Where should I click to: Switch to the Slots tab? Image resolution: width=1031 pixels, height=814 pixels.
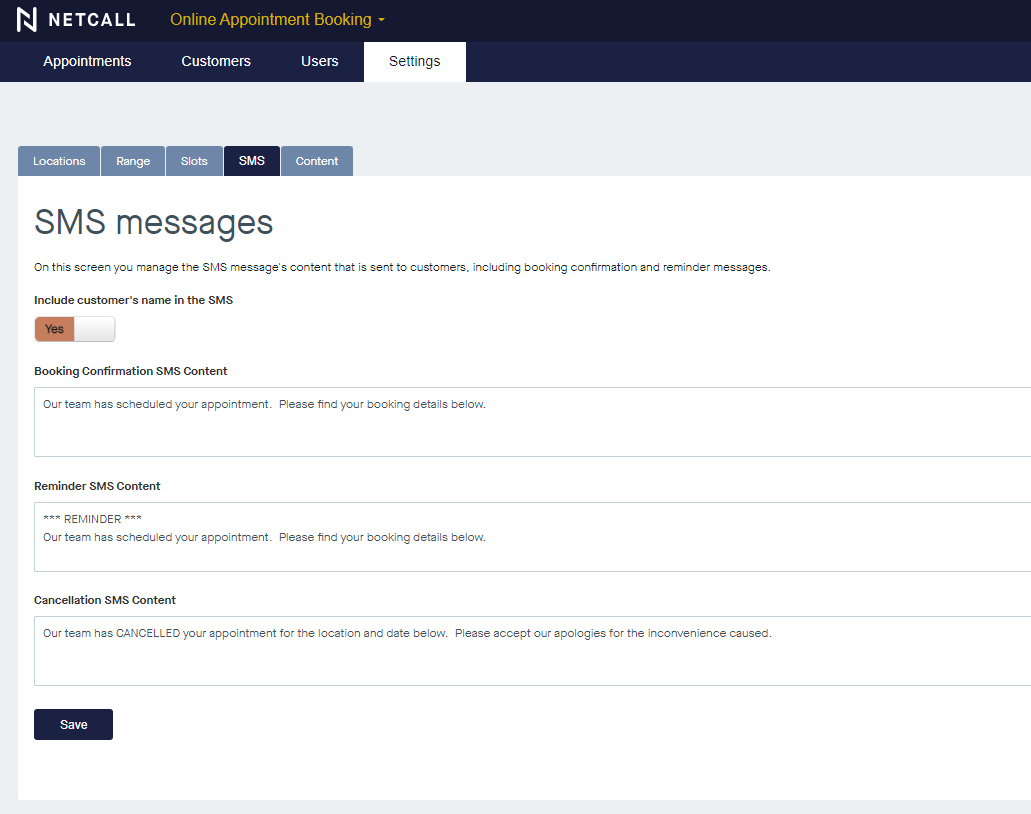pos(194,161)
